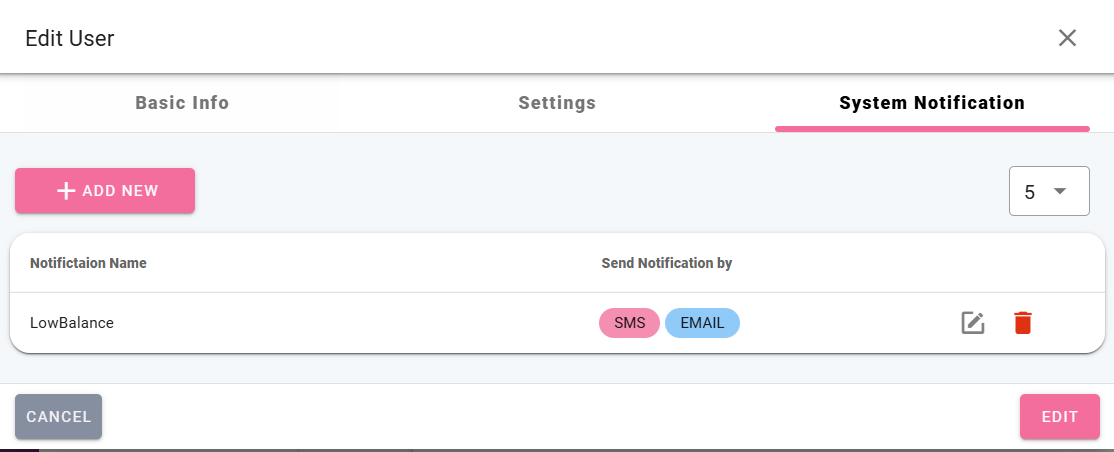Screen dimensions: 1114x452
Task: Delete the LowBalance notification with trash icon
Action: 1022,323
